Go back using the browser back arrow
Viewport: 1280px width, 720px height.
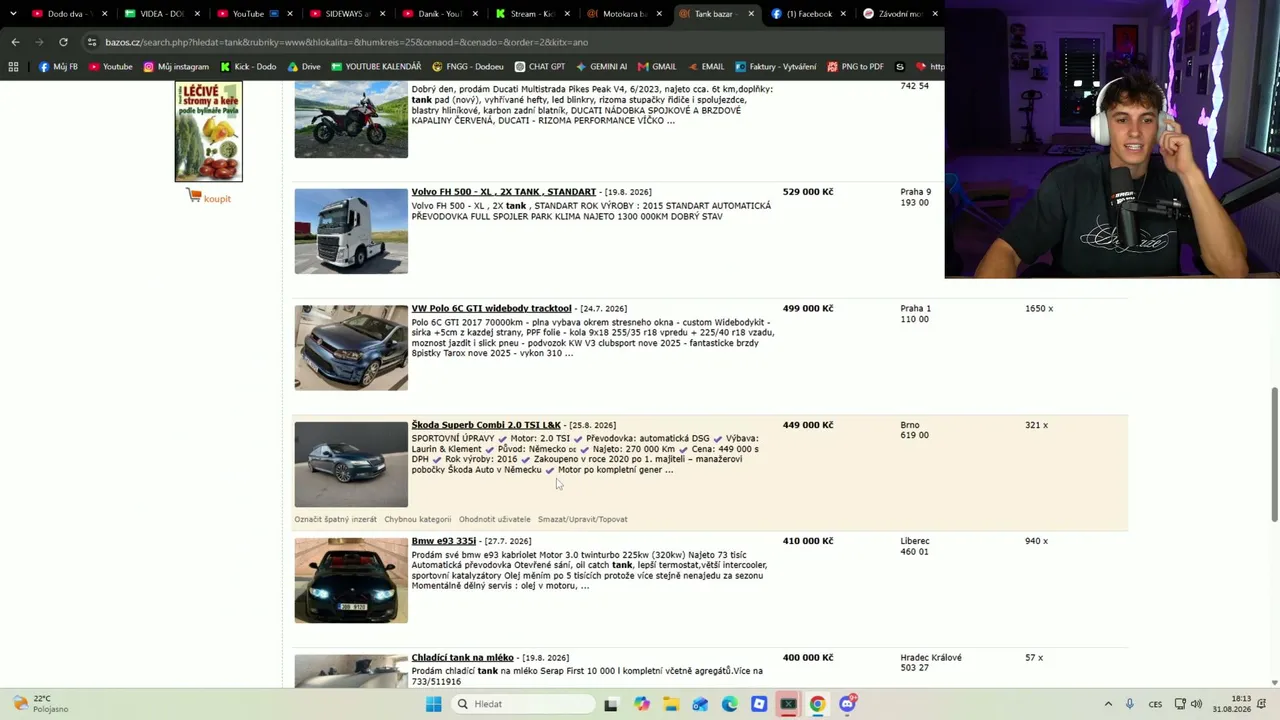[15, 42]
